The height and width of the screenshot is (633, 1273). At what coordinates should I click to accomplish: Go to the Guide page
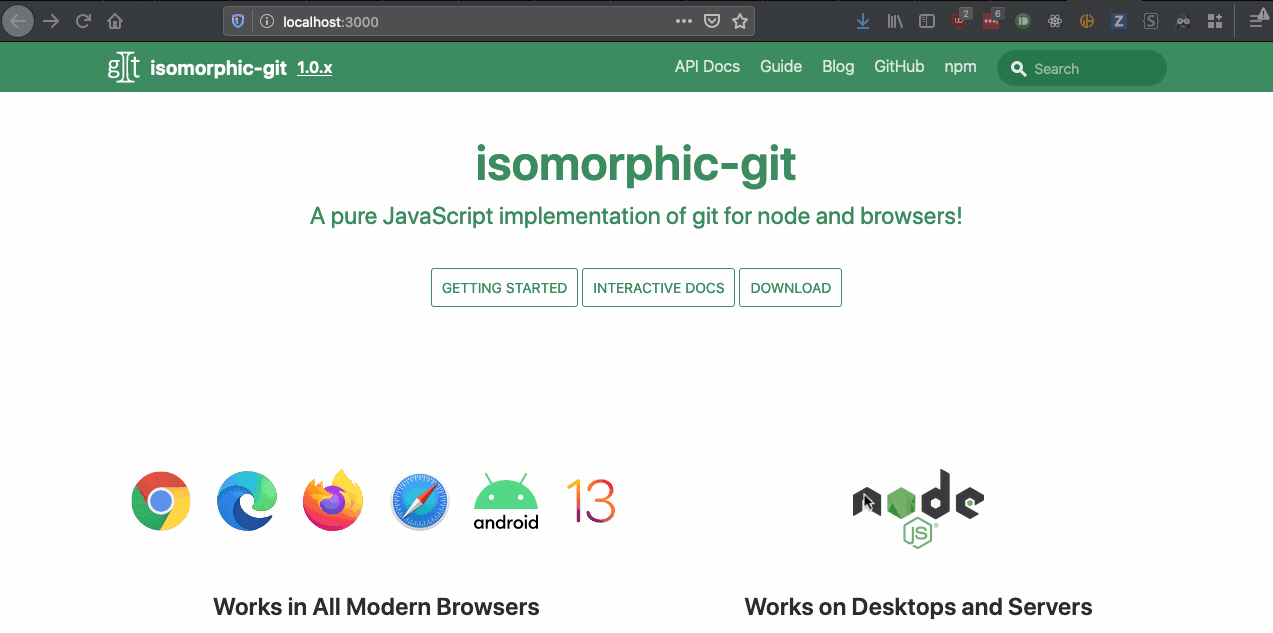click(781, 67)
